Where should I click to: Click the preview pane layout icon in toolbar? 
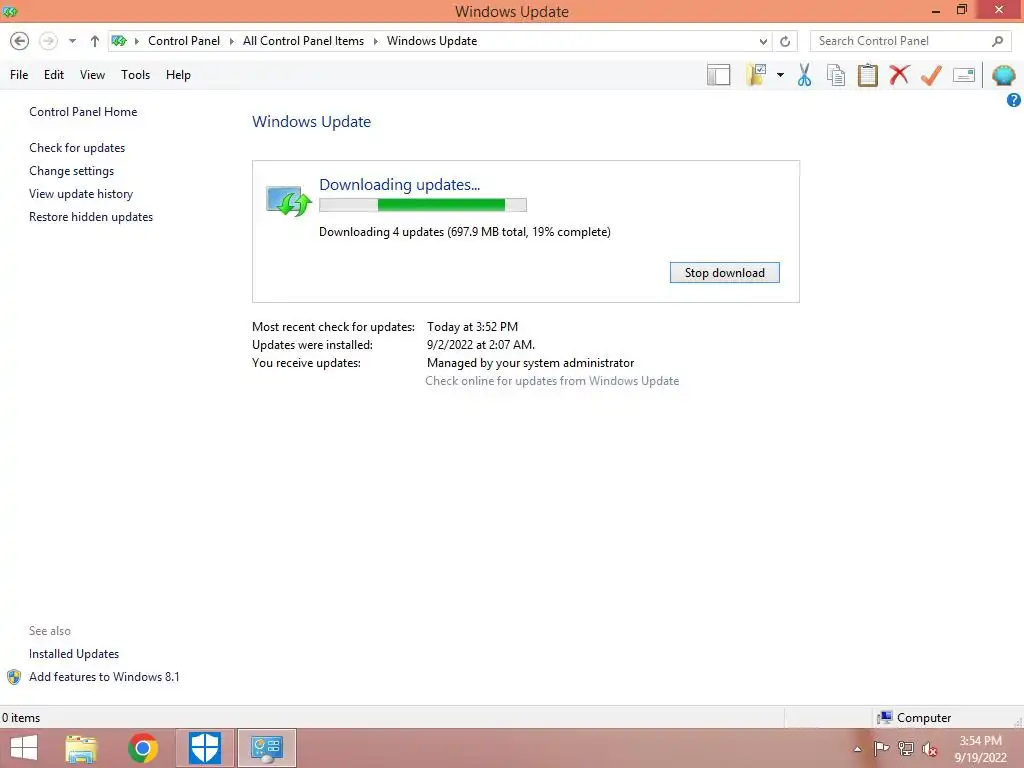pyautogui.click(x=718, y=75)
